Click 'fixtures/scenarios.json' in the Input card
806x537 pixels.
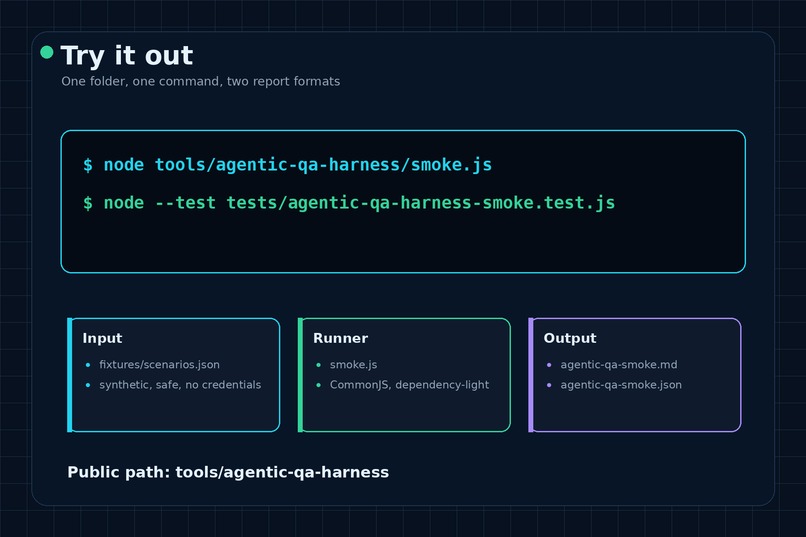[x=159, y=364]
